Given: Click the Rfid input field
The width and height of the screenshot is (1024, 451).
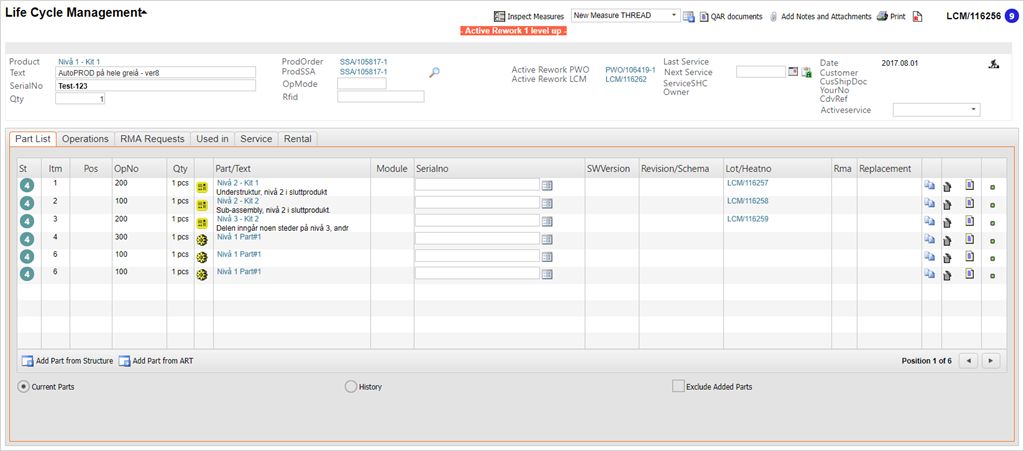Looking at the screenshot, I should pos(380,97).
